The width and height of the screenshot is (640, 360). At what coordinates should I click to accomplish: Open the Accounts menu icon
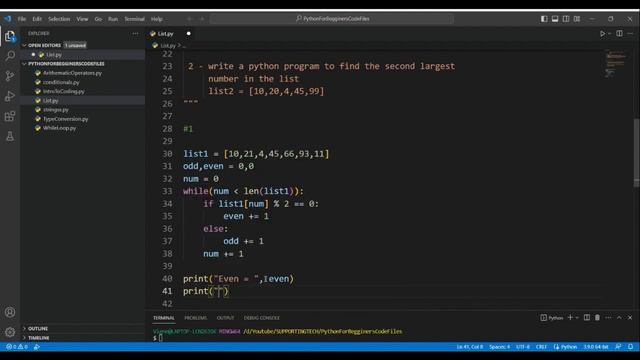pyautogui.click(x=10, y=312)
